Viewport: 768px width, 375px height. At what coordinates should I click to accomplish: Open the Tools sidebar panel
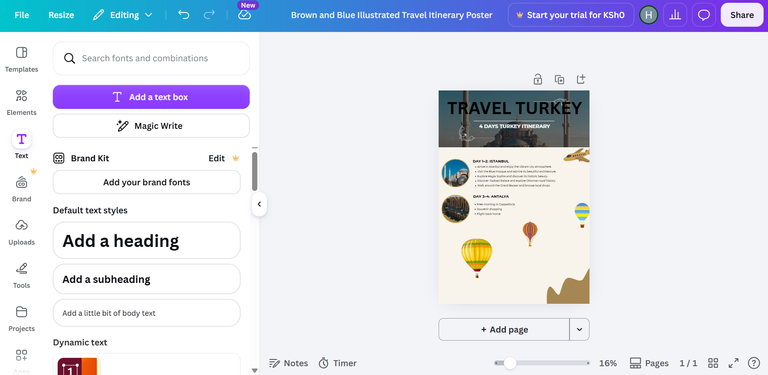pyautogui.click(x=22, y=275)
